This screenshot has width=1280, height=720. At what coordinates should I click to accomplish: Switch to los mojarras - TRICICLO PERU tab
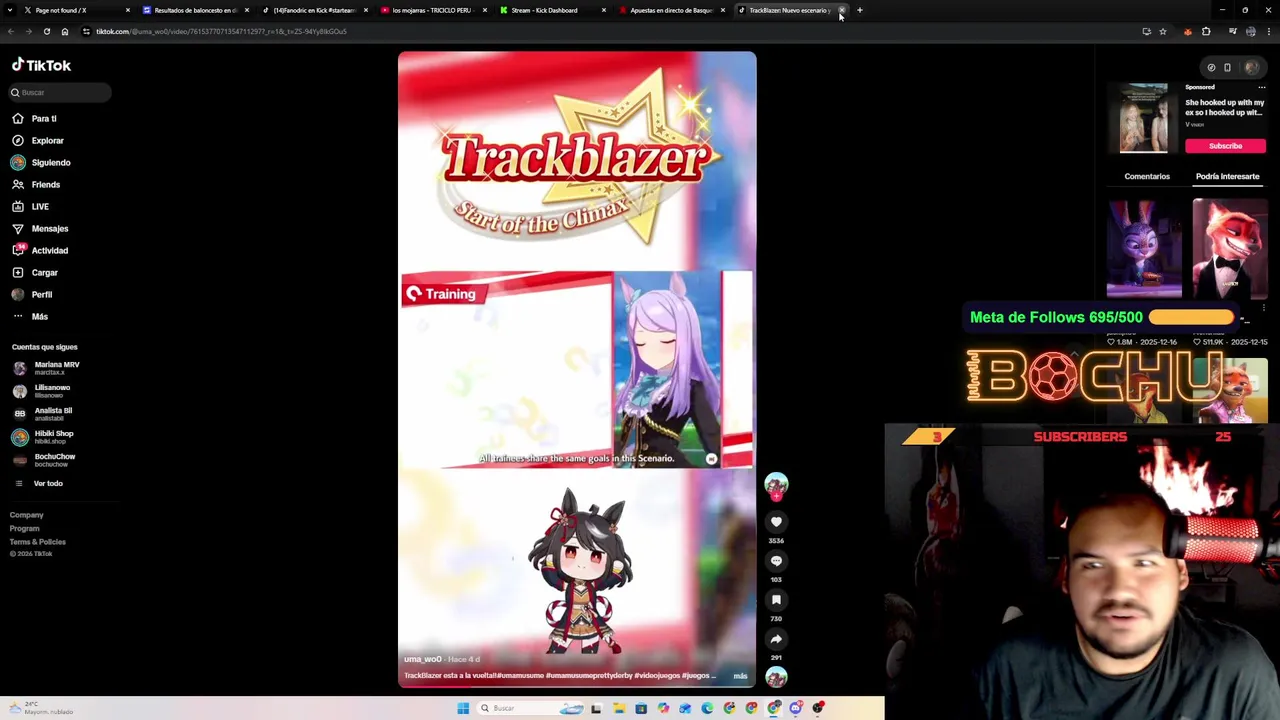pos(432,10)
